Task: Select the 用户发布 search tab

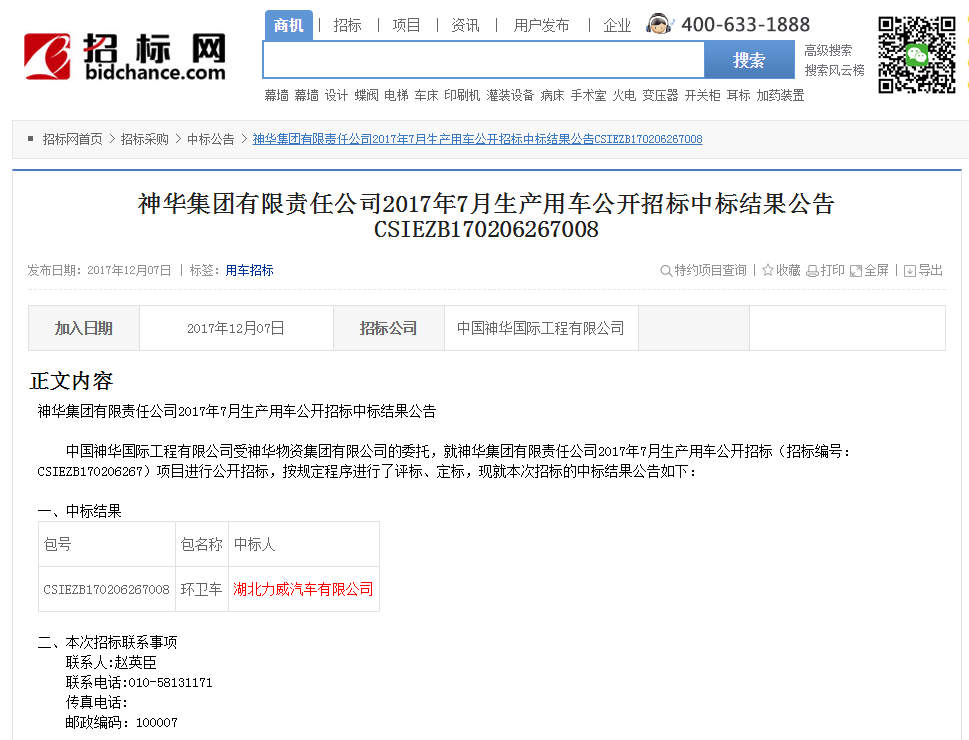Action: click(x=541, y=25)
